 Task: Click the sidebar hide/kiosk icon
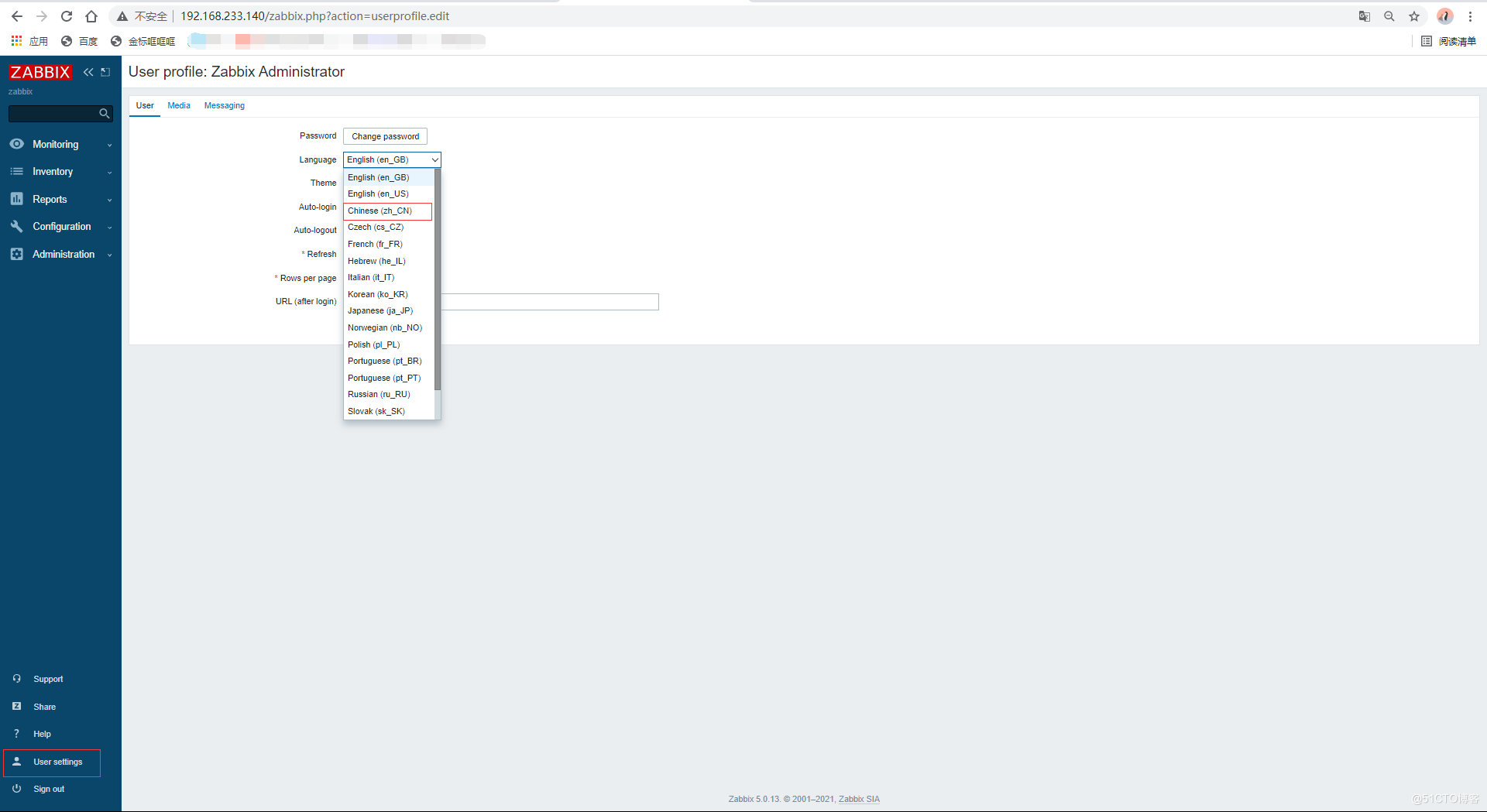pos(105,72)
